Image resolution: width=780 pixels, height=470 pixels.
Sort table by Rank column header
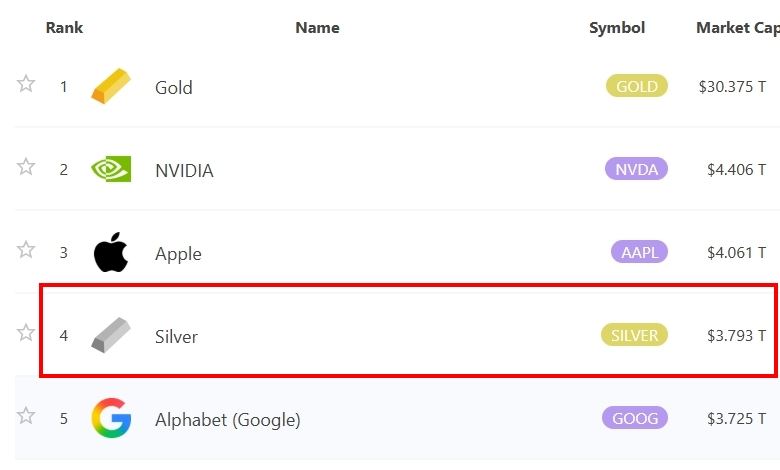click(64, 28)
